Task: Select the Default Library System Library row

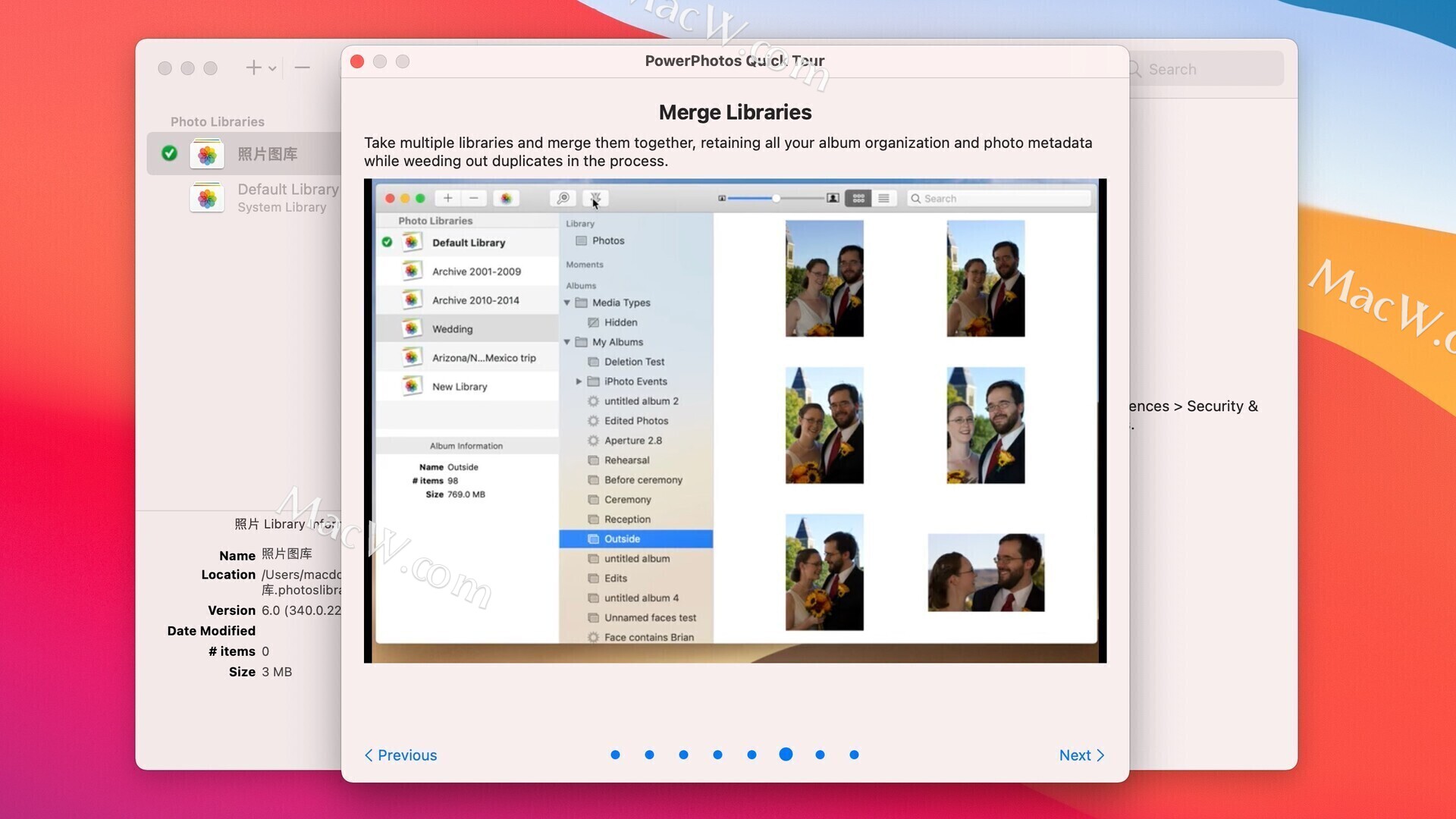Action: pos(244,198)
